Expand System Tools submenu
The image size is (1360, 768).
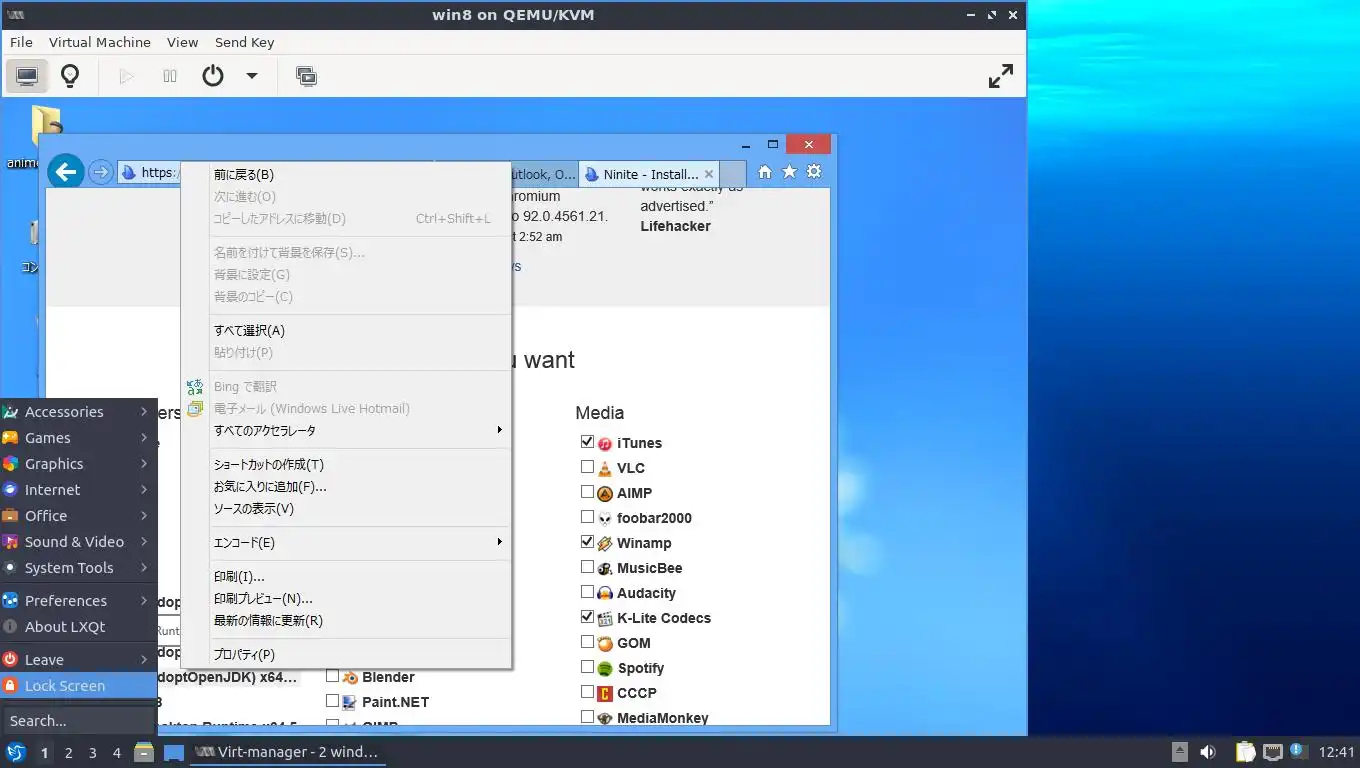click(78, 568)
